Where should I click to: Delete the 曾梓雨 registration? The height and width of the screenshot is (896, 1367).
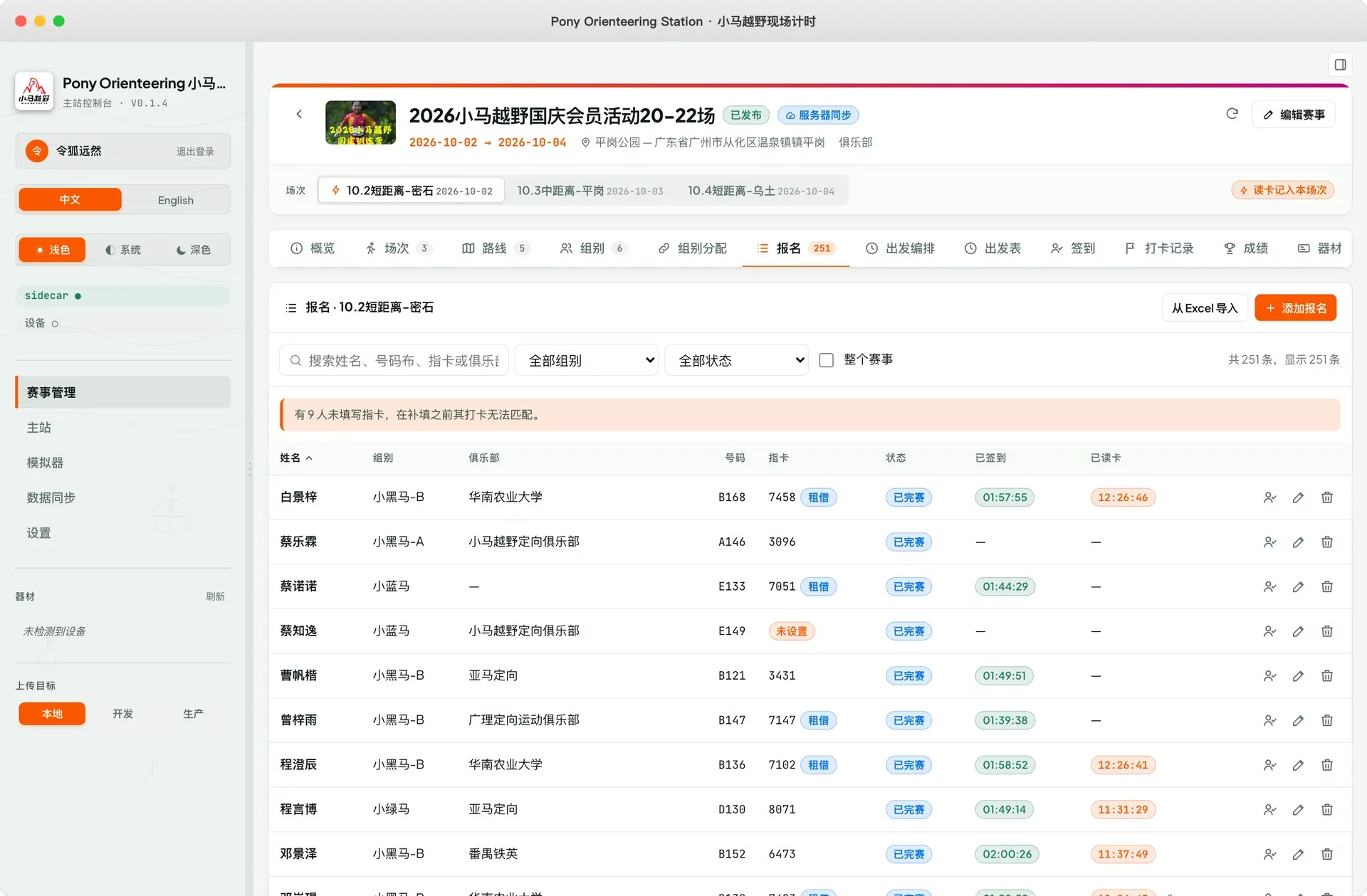(x=1327, y=721)
